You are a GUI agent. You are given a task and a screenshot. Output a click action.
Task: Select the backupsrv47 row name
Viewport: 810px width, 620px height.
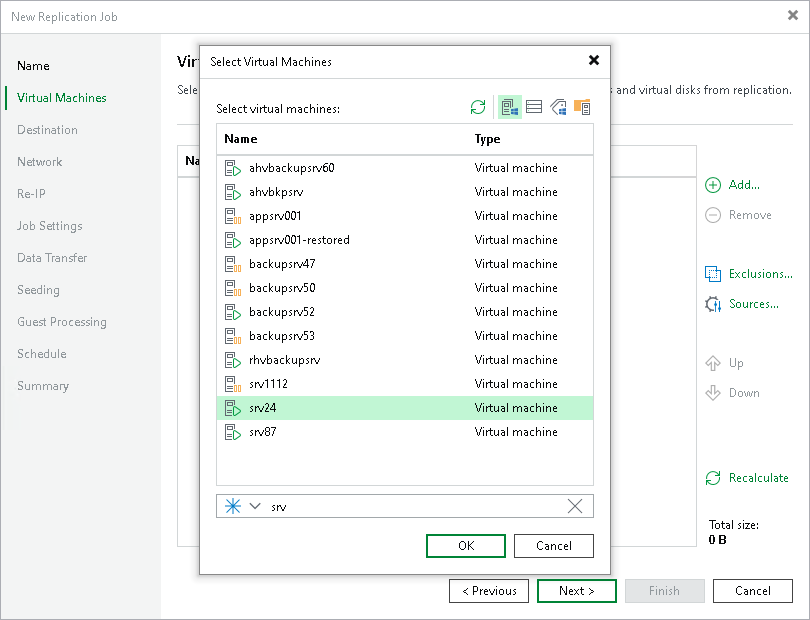click(282, 264)
